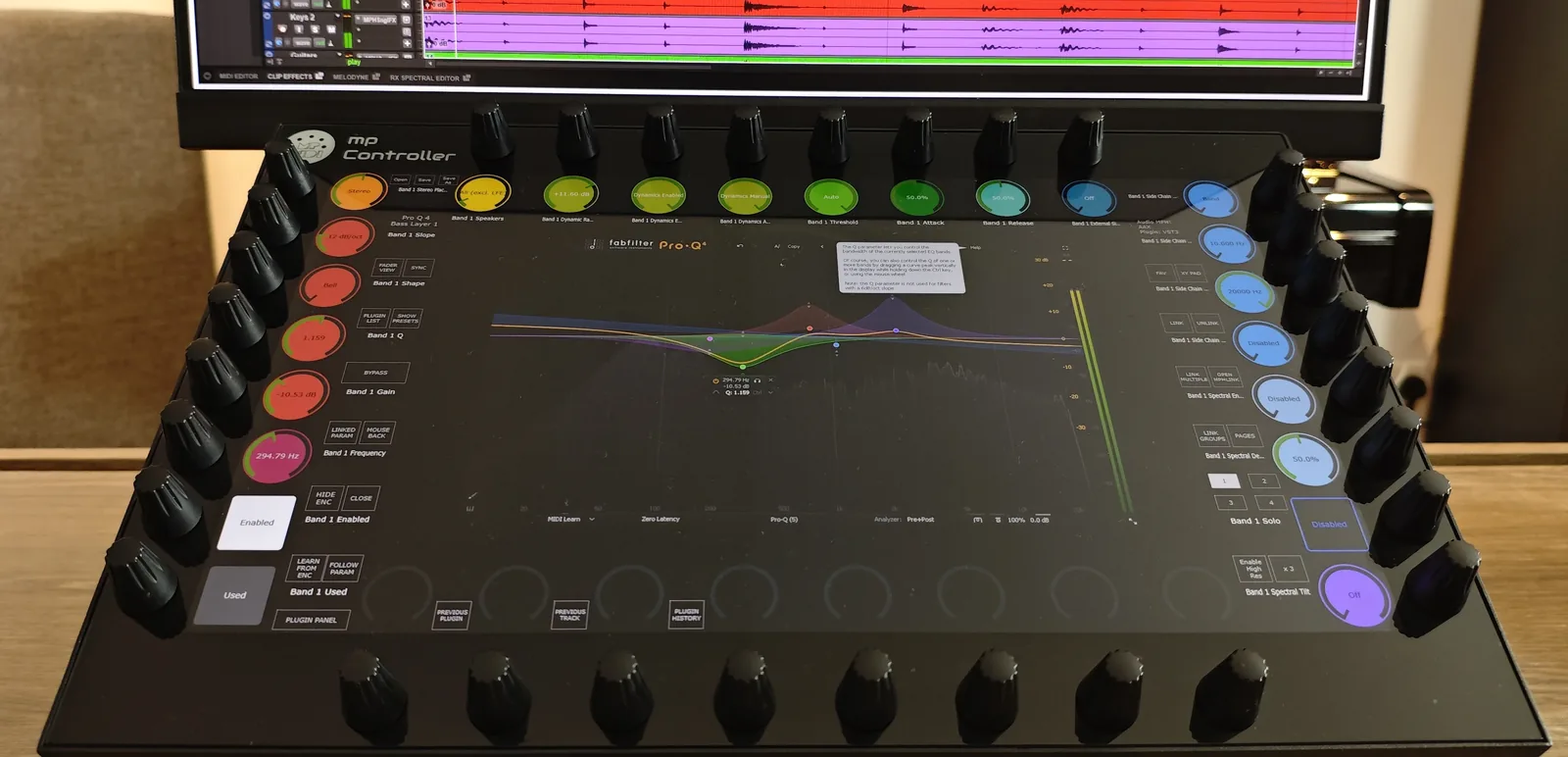The image size is (1568, 757).
Task: Toggle the Side Chain Disabled dial
Action: 1263,344
